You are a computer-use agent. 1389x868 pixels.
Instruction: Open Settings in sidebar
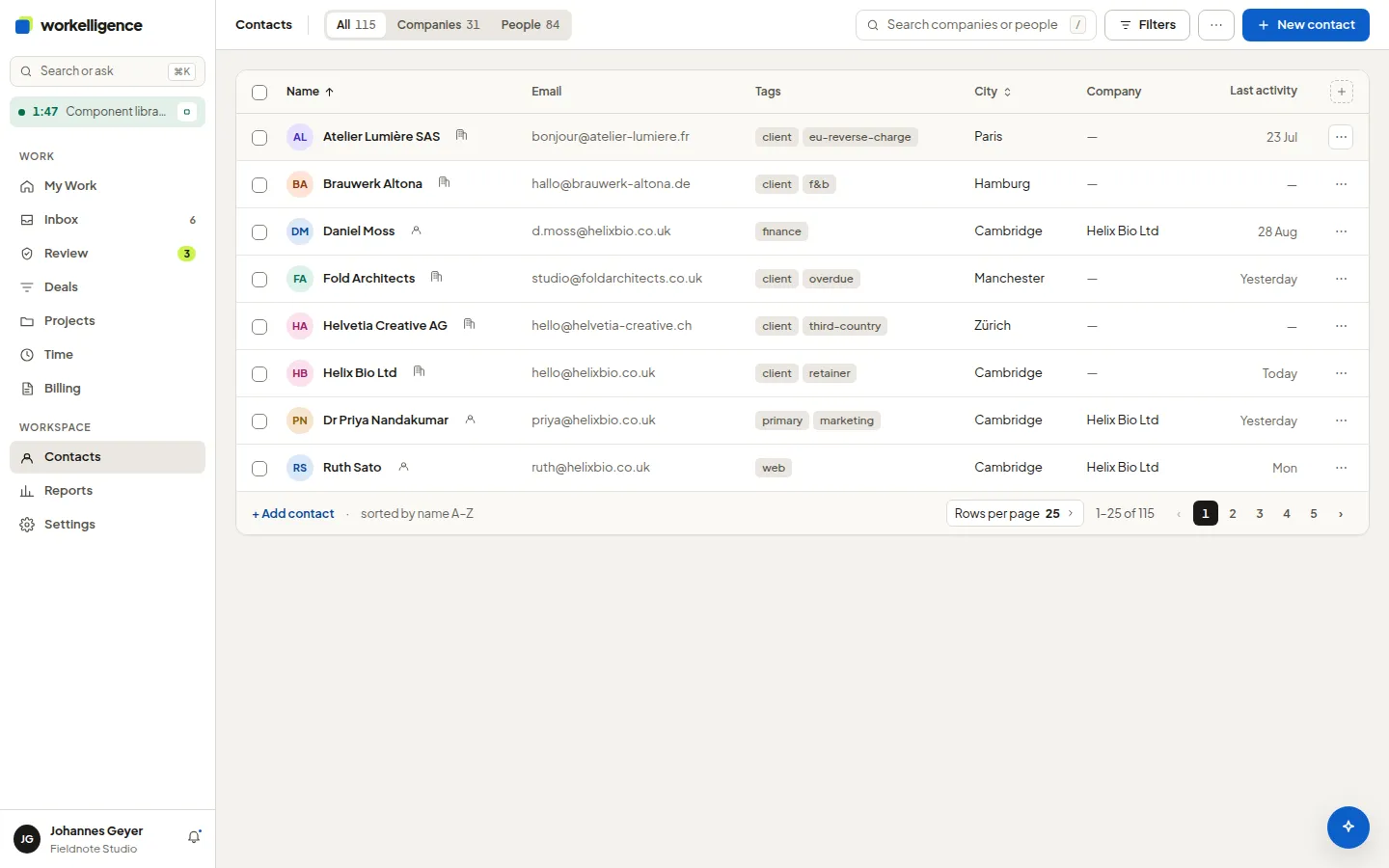pyautogui.click(x=107, y=525)
